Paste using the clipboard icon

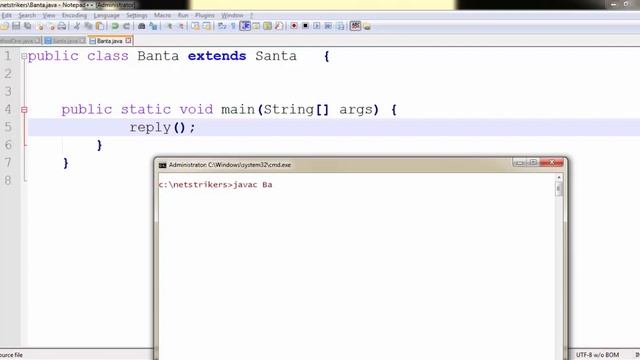[100, 26]
